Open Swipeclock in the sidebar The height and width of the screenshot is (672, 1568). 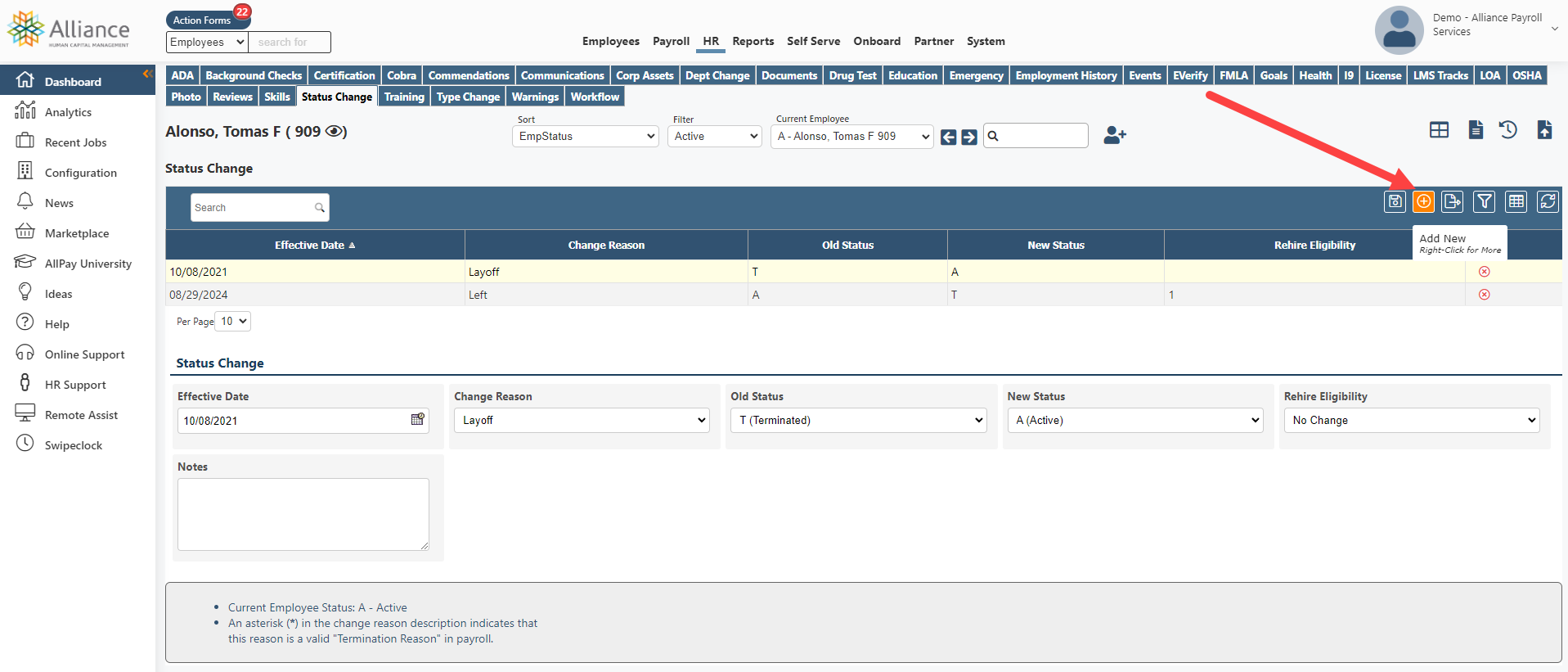pos(74,445)
